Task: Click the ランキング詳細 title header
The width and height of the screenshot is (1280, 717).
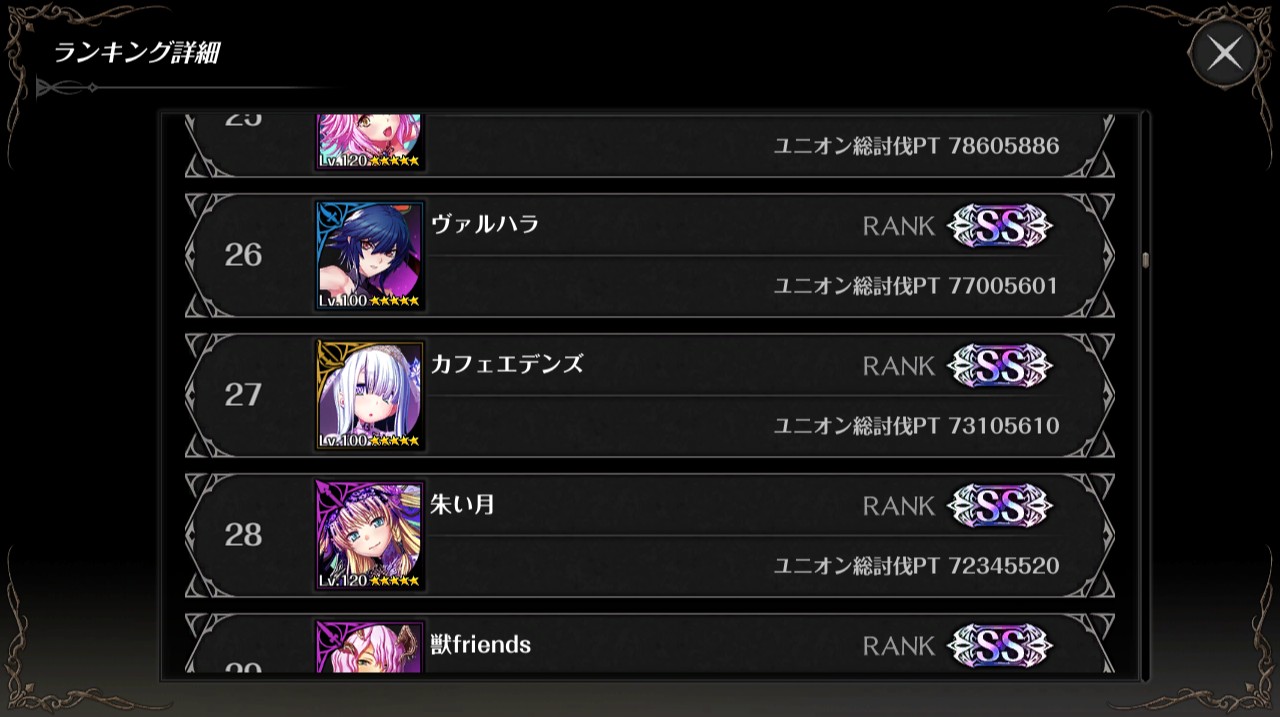Action: pyautogui.click(x=136, y=53)
